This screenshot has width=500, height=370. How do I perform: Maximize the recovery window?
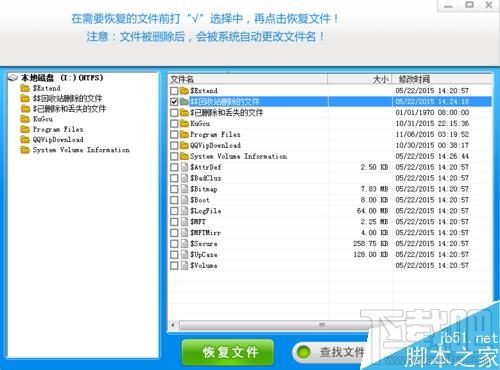pos(469,5)
